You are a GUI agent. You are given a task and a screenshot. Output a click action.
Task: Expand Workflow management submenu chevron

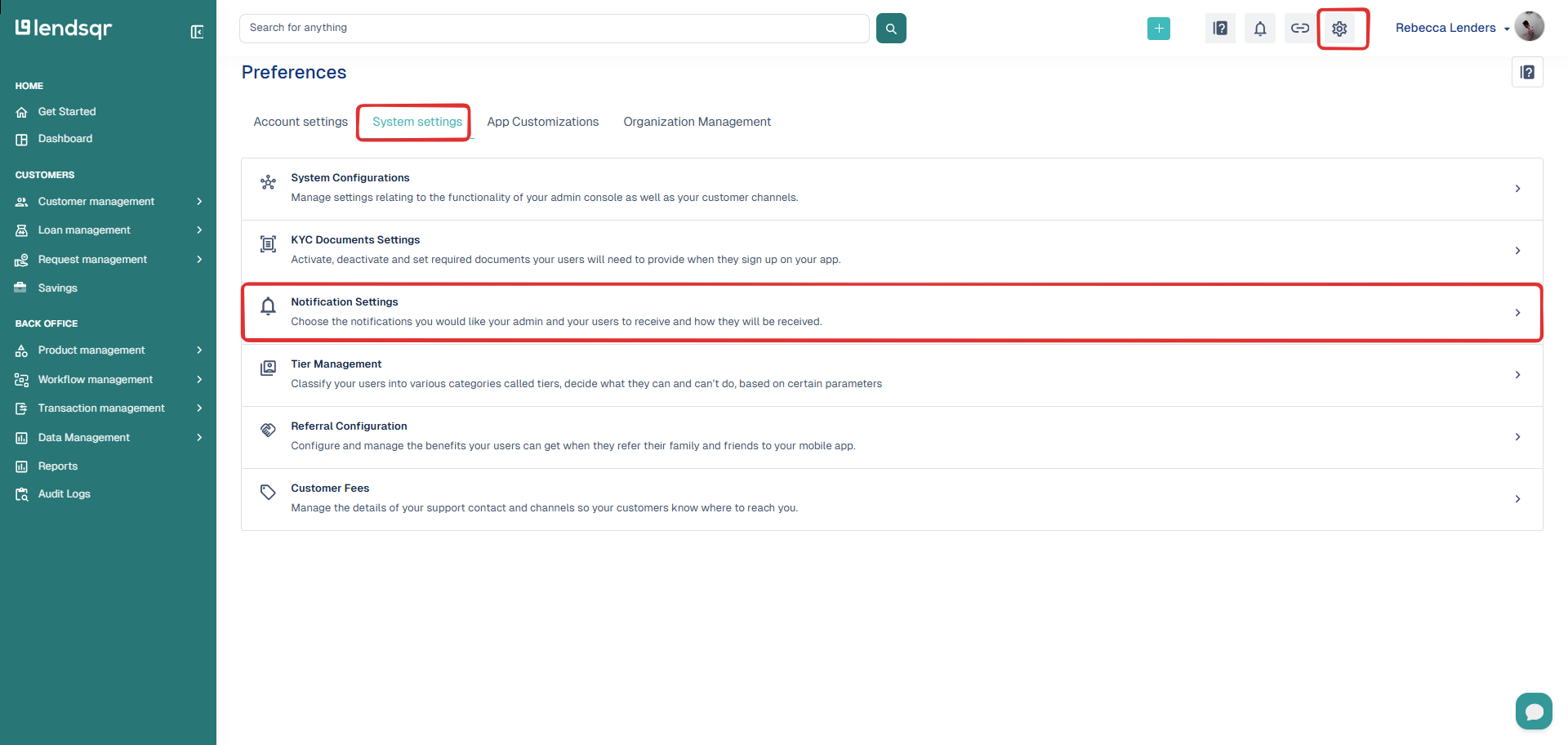click(199, 380)
